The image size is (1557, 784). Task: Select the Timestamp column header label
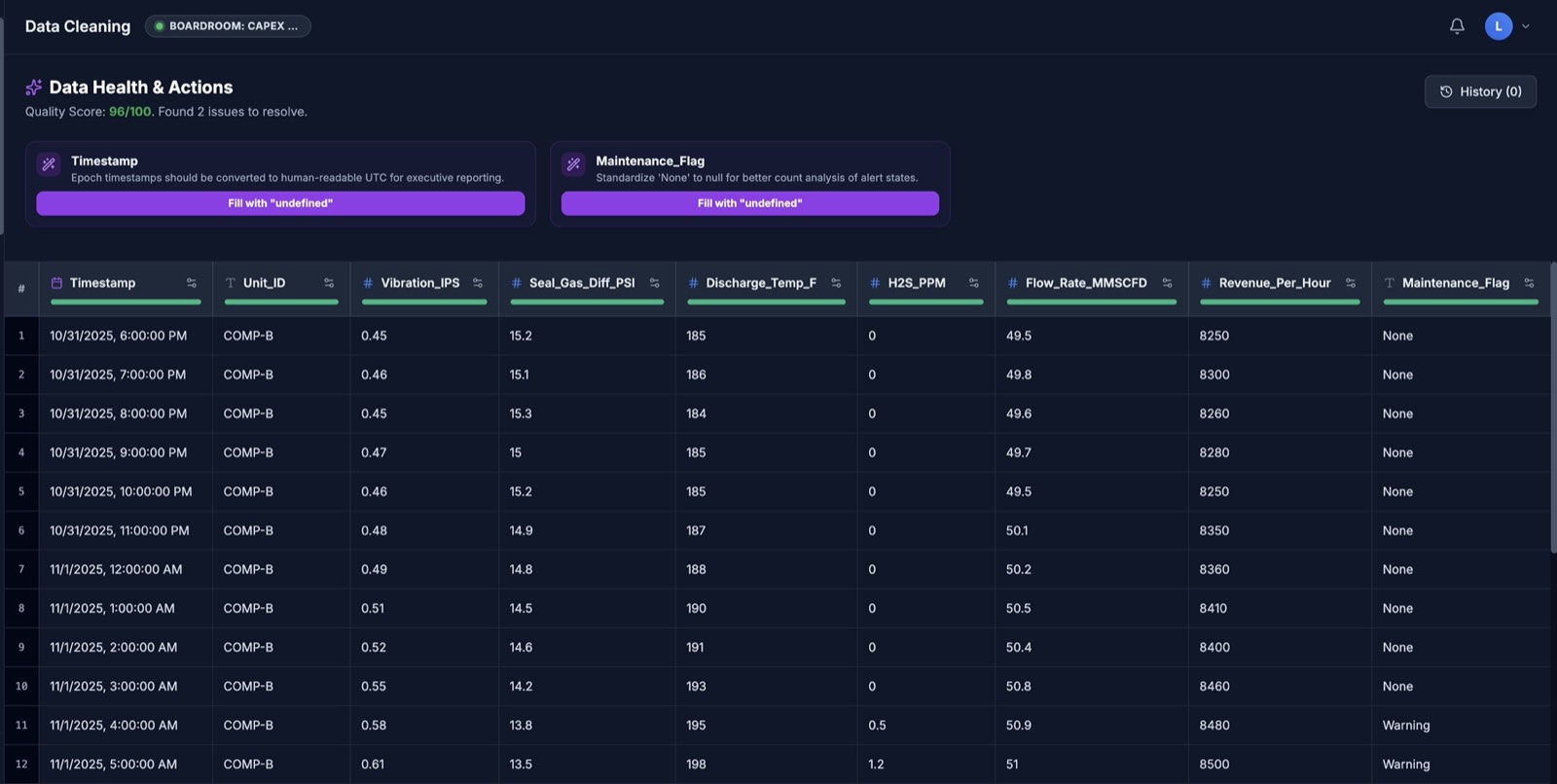[102, 283]
